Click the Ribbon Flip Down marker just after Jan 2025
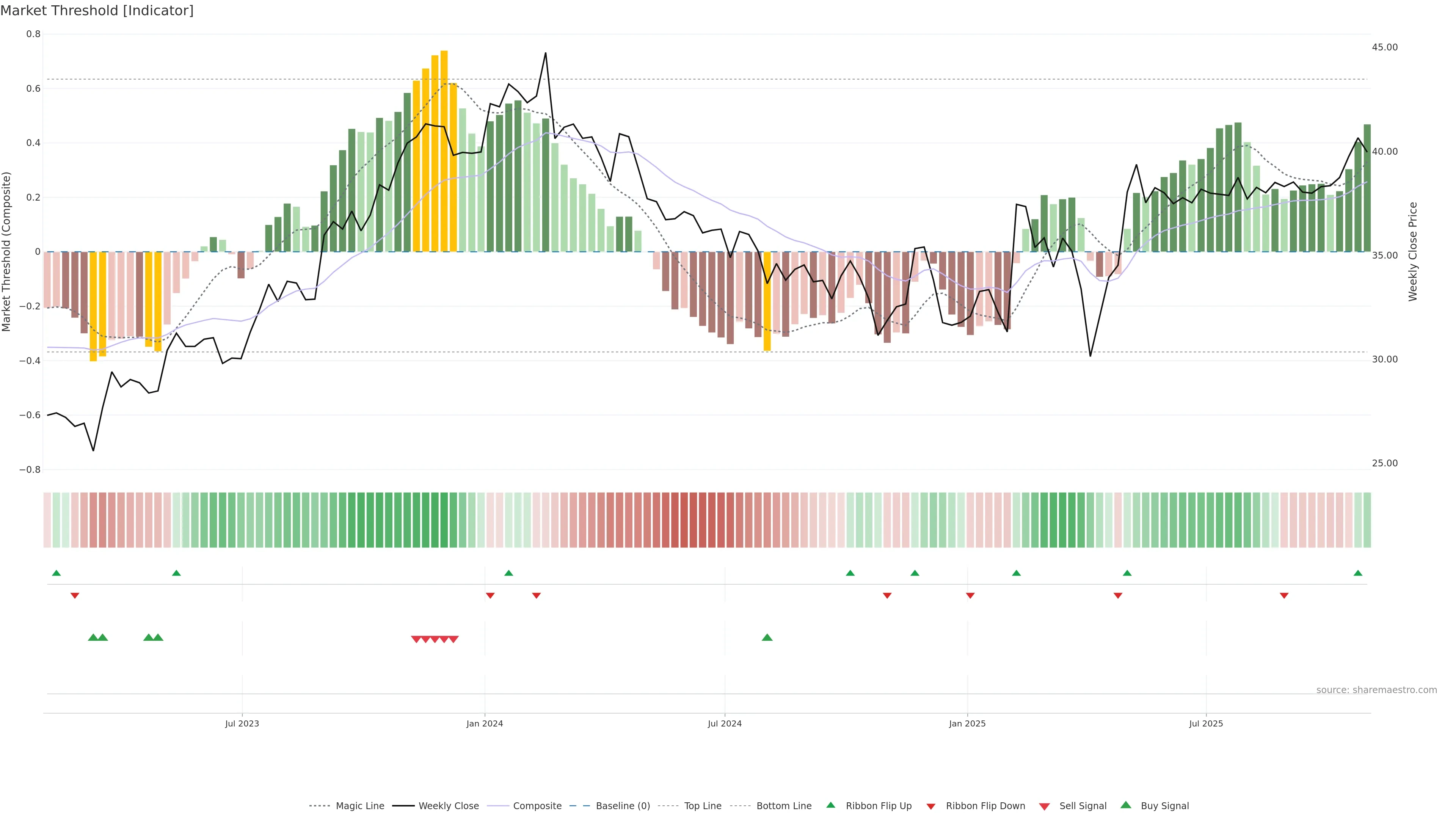Viewport: 1456px width, 819px height. pos(970,596)
